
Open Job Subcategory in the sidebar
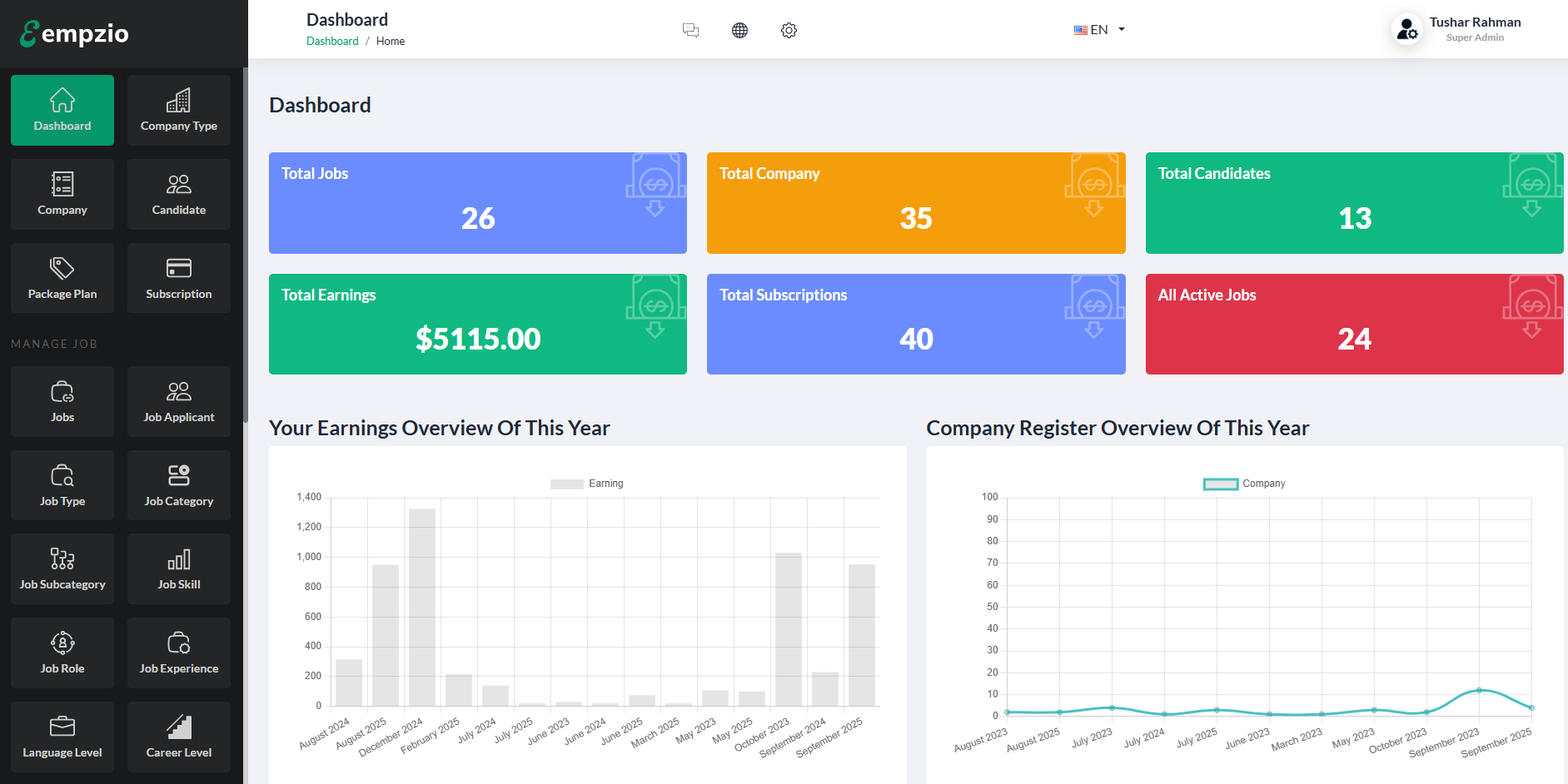pos(62,568)
